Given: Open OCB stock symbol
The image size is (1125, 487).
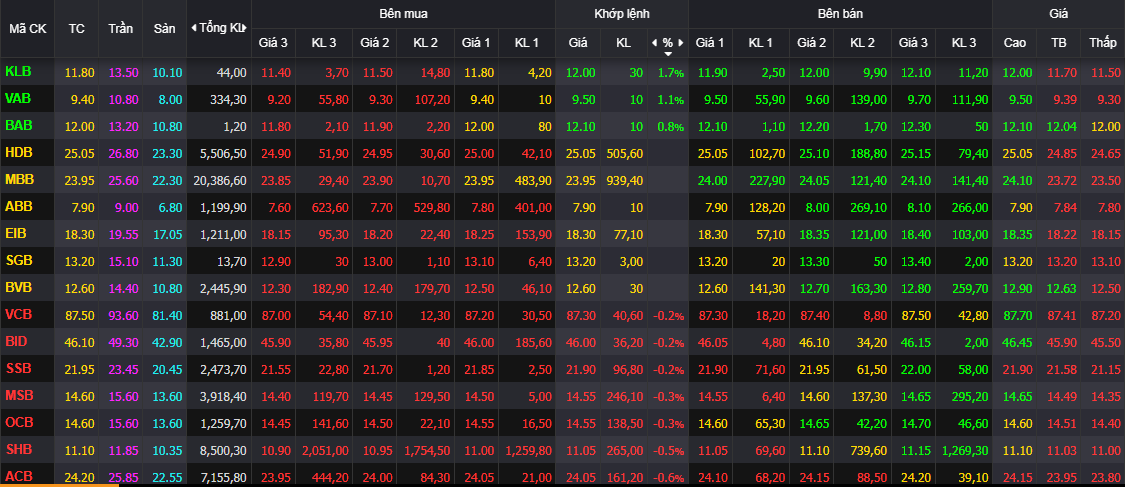Looking at the screenshot, I should (18, 422).
